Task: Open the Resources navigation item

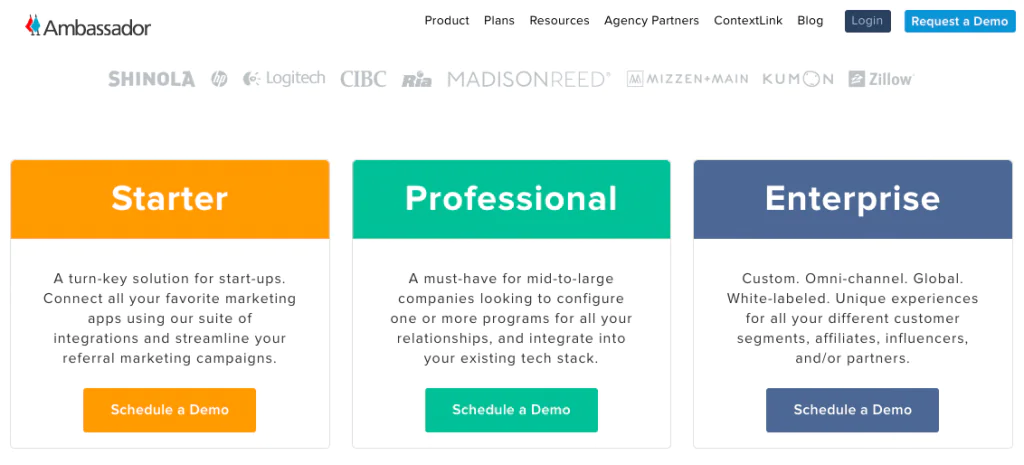Action: pos(559,21)
